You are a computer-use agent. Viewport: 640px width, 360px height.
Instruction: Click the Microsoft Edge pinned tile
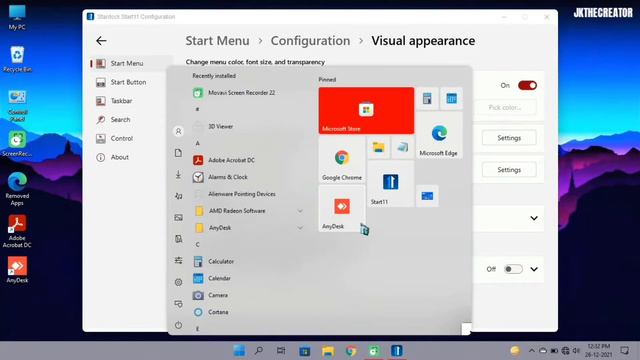pyautogui.click(x=439, y=135)
